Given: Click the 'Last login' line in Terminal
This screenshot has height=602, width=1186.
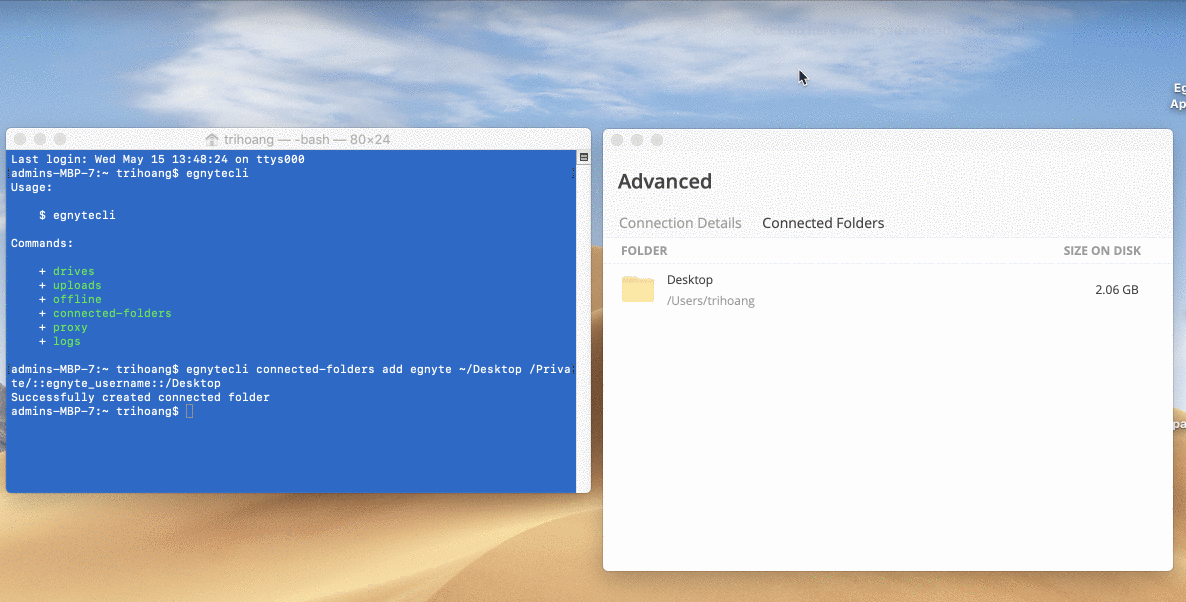Looking at the screenshot, I should (157, 160).
